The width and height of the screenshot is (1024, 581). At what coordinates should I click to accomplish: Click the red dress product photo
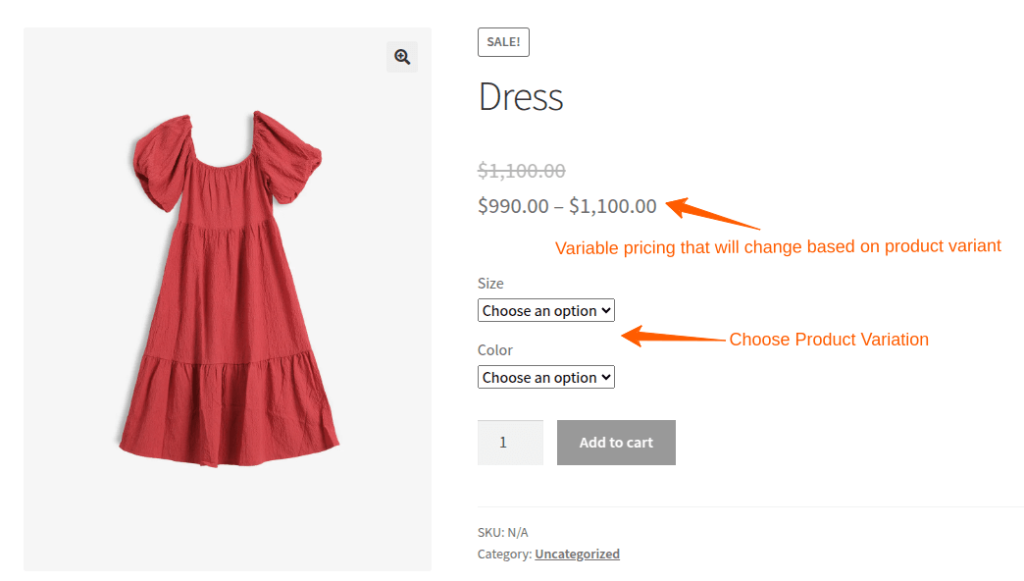228,289
